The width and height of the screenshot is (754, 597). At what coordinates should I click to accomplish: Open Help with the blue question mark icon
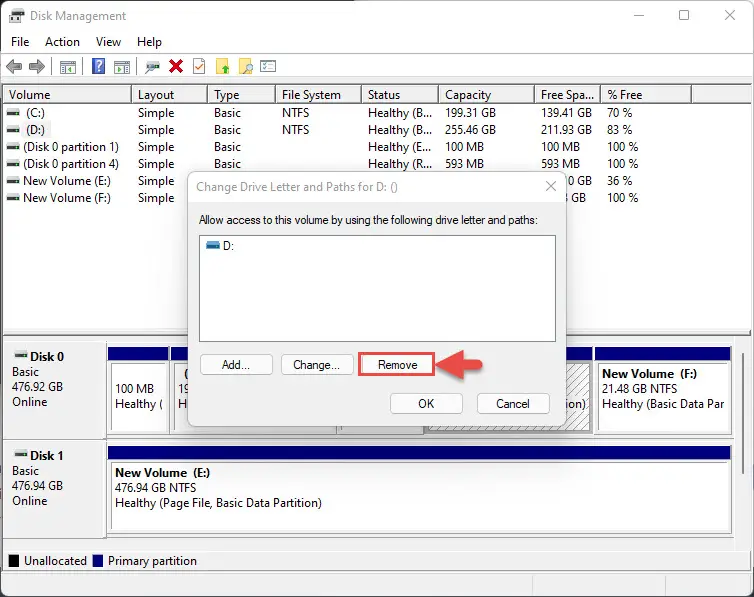[x=98, y=66]
